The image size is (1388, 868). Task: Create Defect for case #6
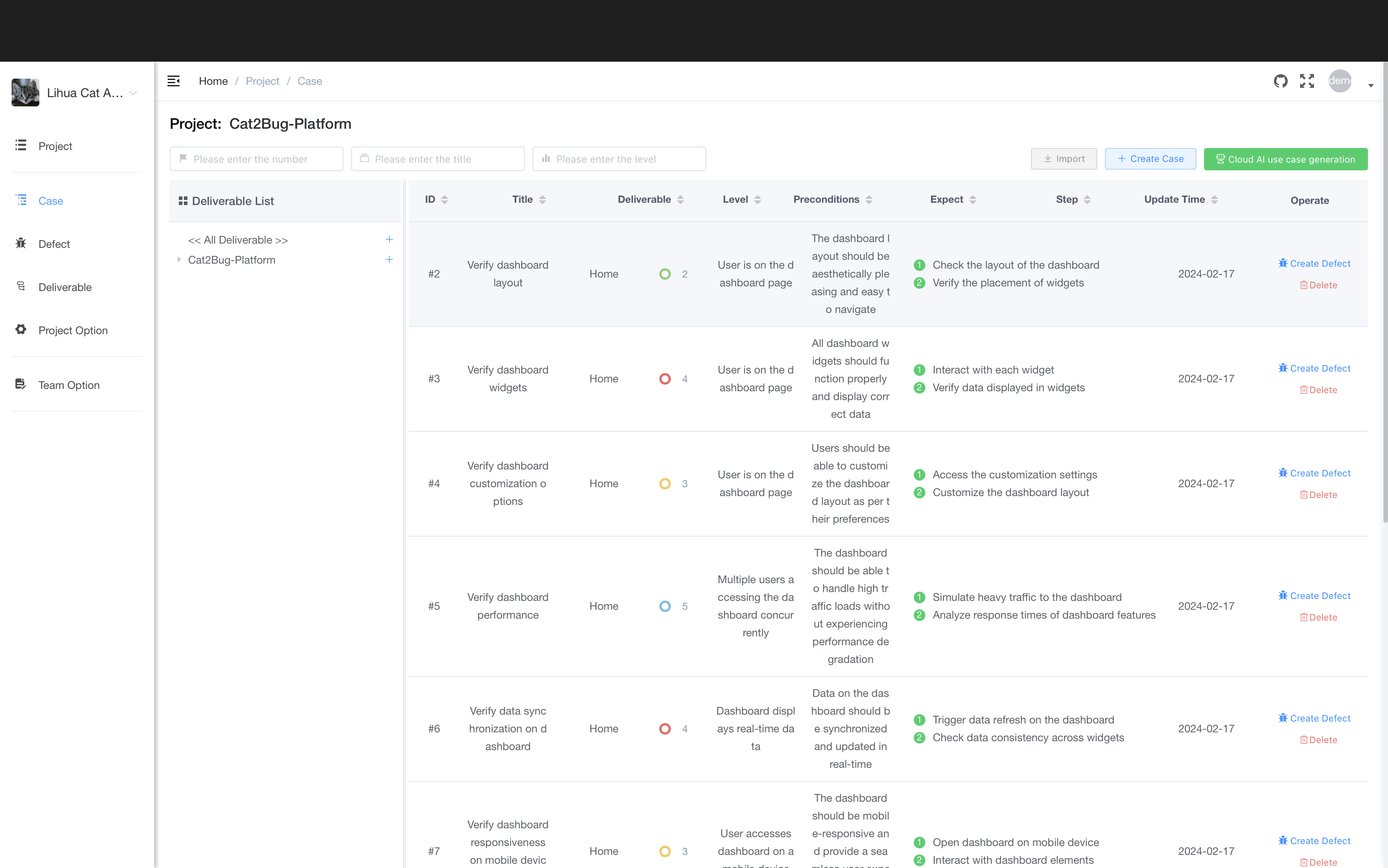click(x=1314, y=719)
